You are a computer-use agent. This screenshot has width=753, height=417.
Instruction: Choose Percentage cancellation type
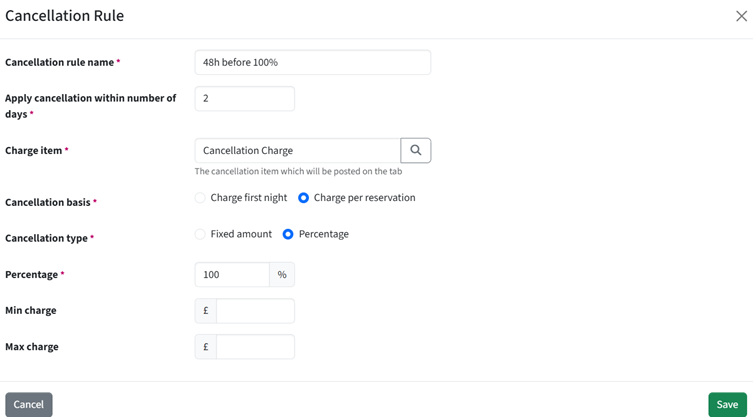(288, 234)
